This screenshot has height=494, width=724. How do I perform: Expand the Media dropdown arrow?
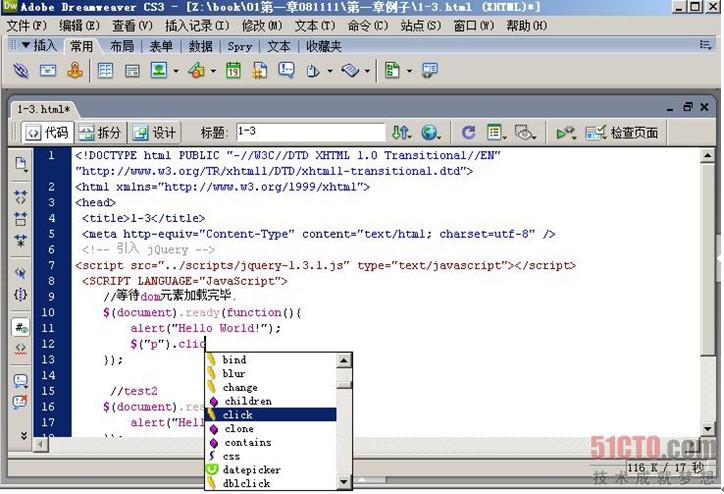pyautogui.click(x=213, y=71)
